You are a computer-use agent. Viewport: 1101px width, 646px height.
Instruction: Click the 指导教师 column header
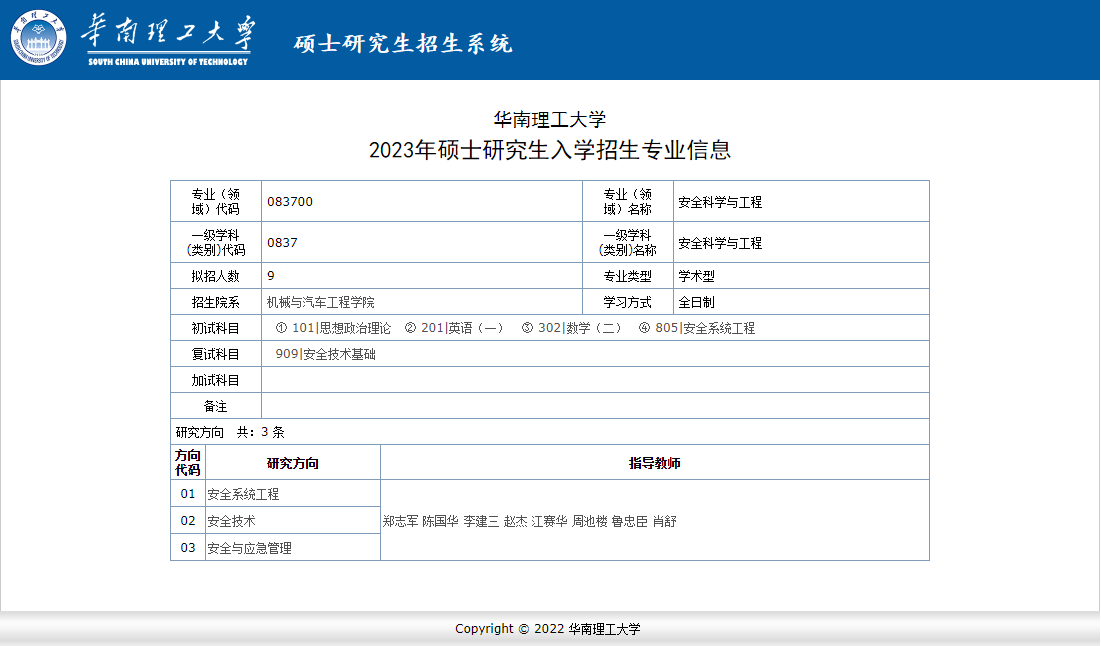pos(654,463)
